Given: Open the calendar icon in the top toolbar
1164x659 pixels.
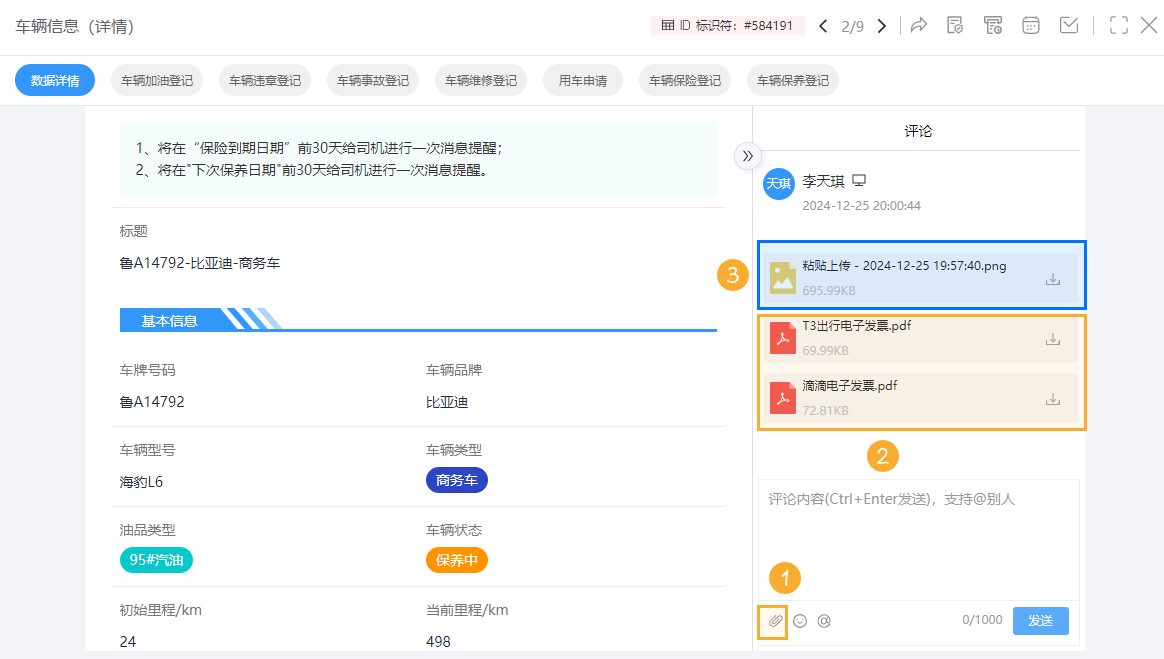Looking at the screenshot, I should 1030,25.
